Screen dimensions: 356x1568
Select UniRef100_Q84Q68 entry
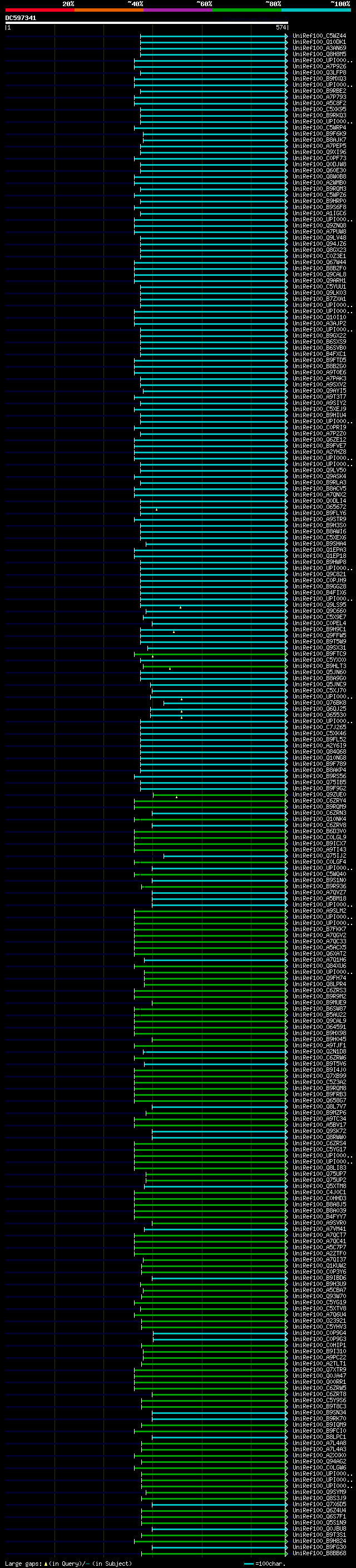[319, 752]
